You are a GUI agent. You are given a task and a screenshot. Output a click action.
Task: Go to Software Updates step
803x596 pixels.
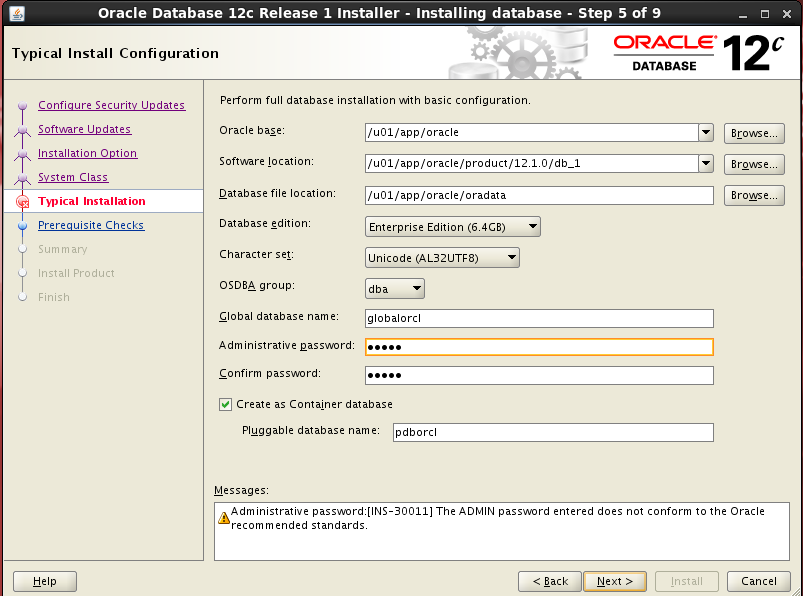tap(84, 129)
